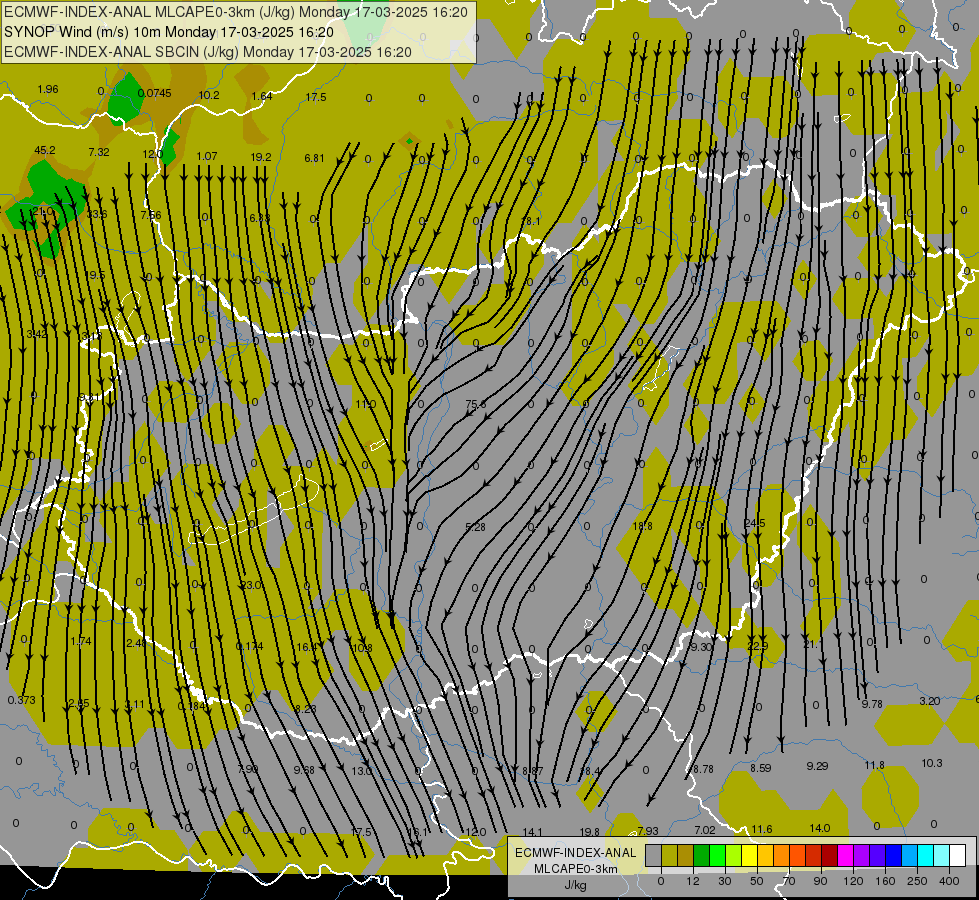Viewport: 979px width, 900px height.
Task: Click the map value 9.30
Action: [701, 647]
